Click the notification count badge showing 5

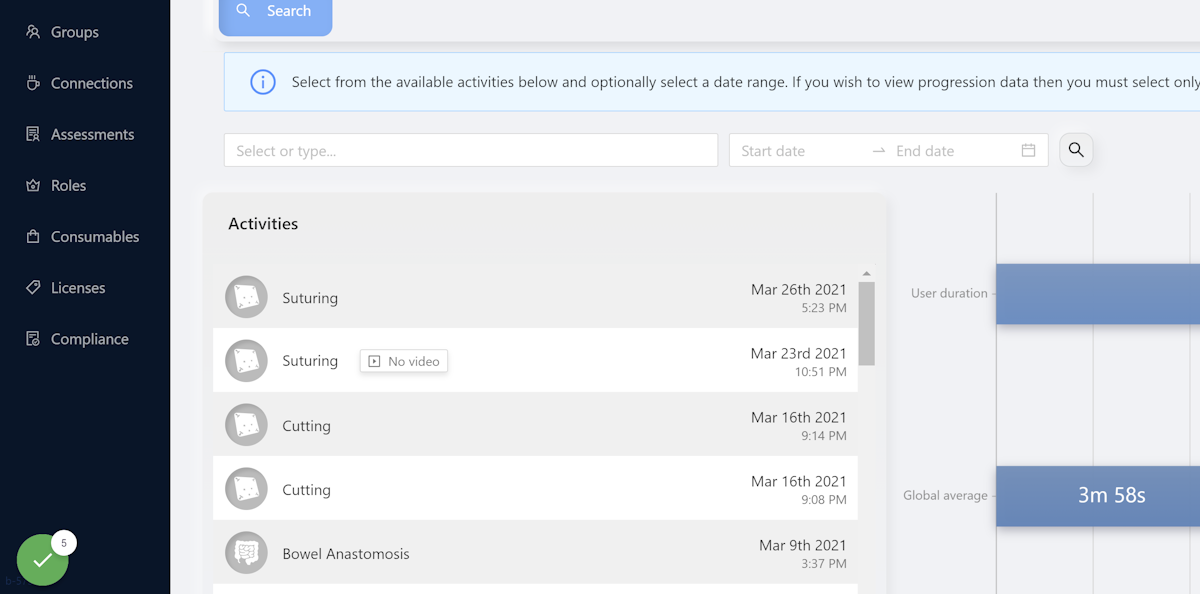[x=64, y=543]
